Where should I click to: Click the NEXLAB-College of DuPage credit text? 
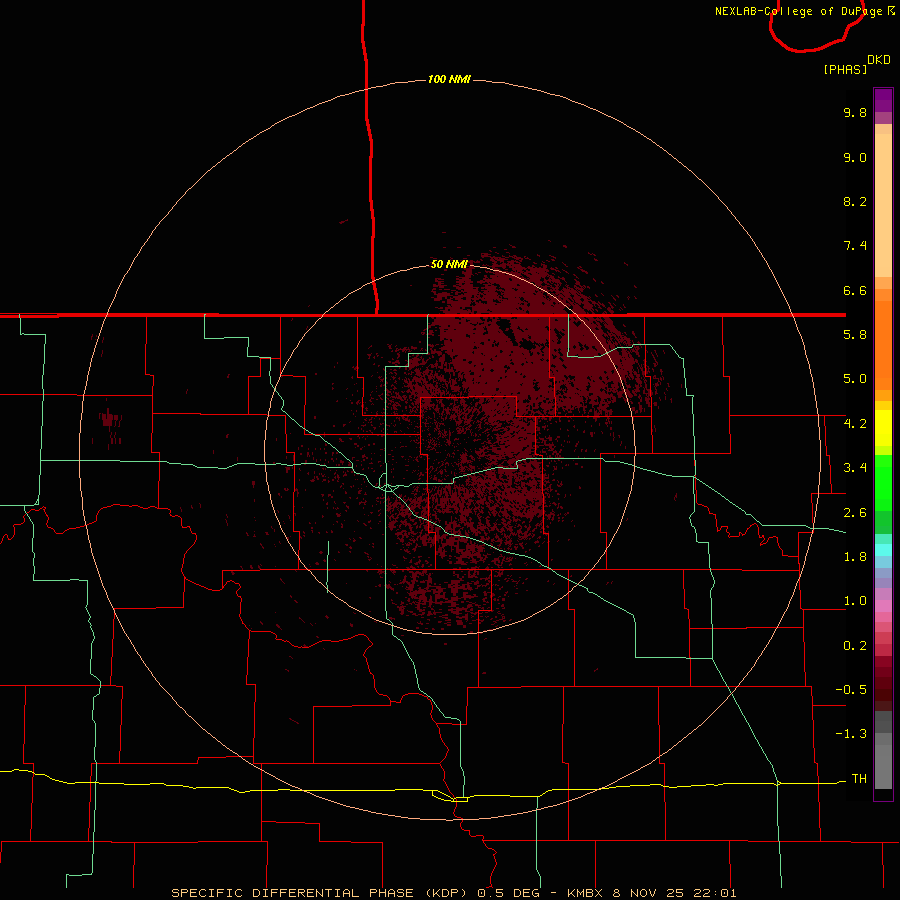[805, 11]
